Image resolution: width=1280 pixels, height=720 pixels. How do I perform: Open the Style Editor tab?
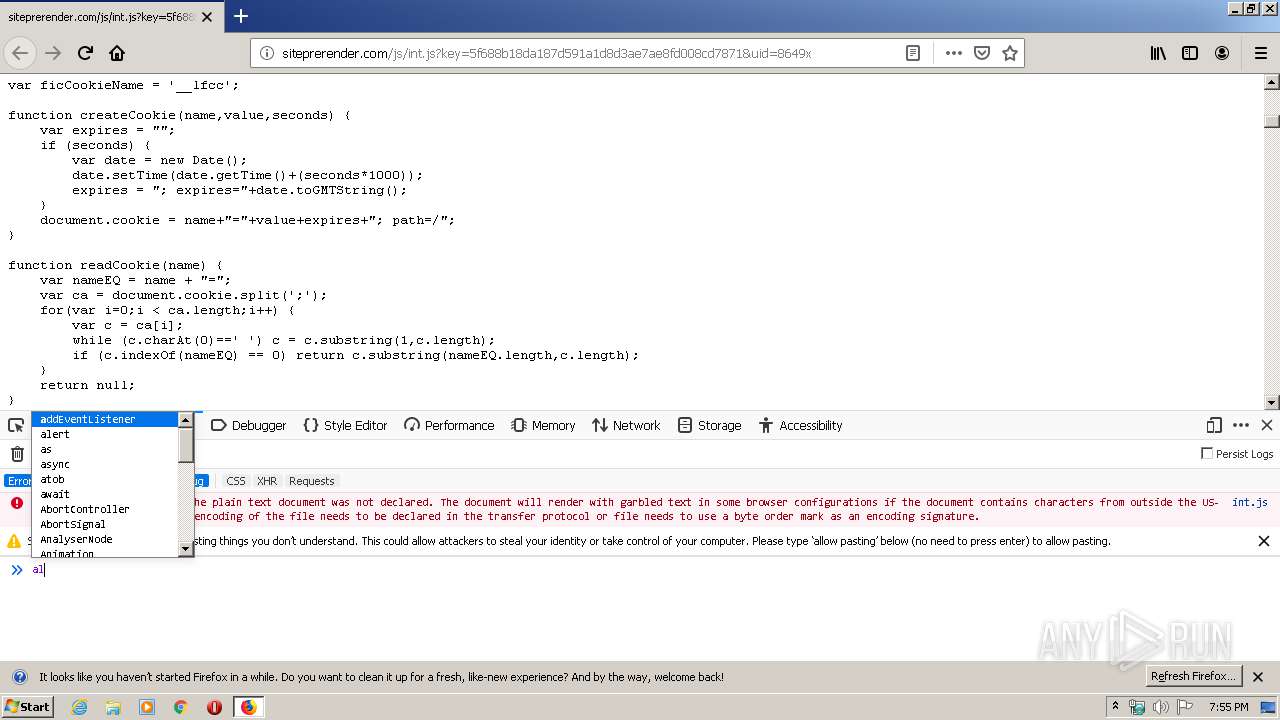[345, 425]
